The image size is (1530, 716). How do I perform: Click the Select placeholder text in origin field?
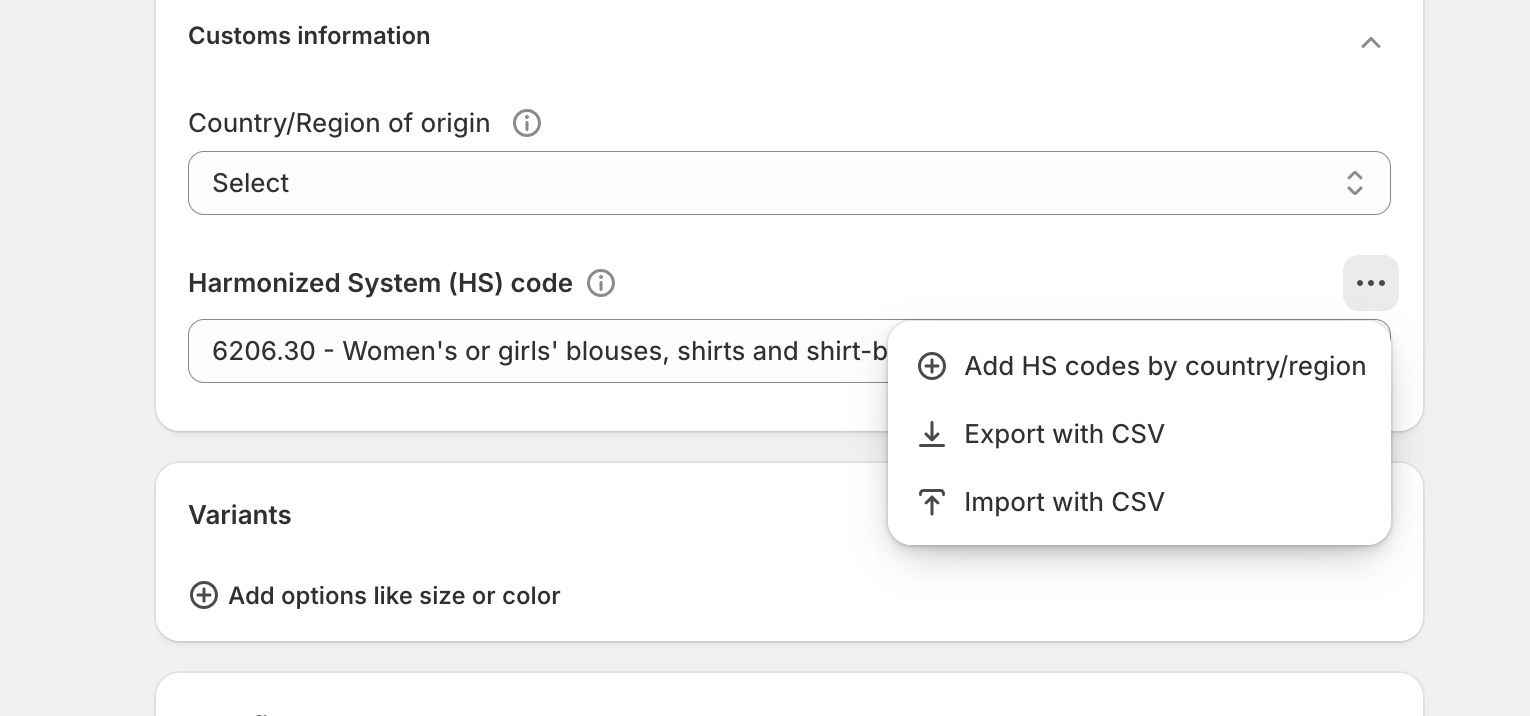tap(250, 183)
